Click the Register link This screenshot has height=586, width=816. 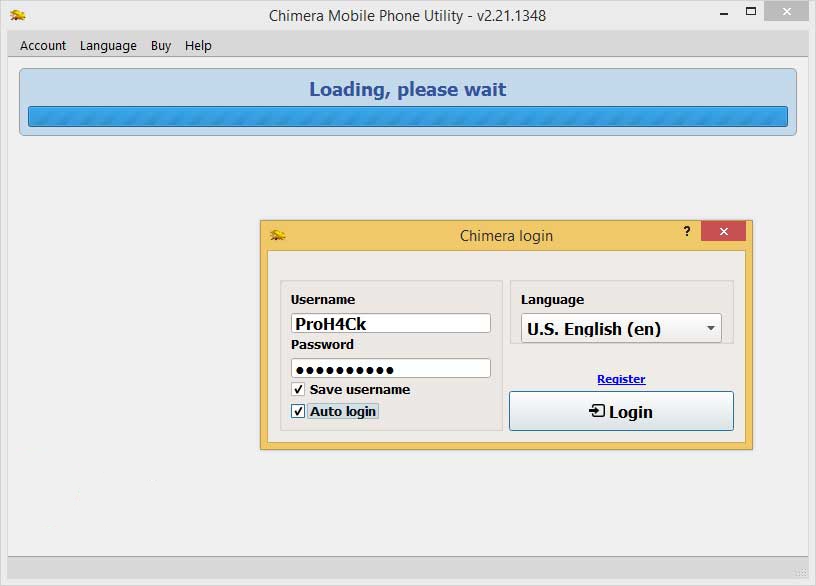[621, 379]
